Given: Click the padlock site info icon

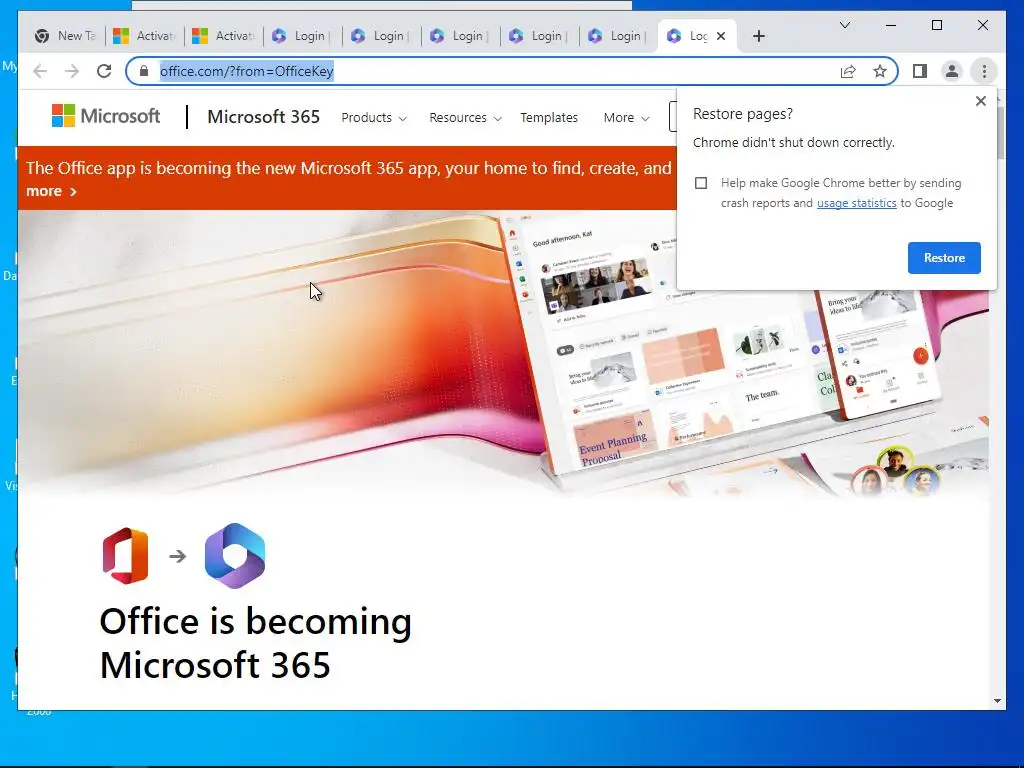Looking at the screenshot, I should click(144, 71).
